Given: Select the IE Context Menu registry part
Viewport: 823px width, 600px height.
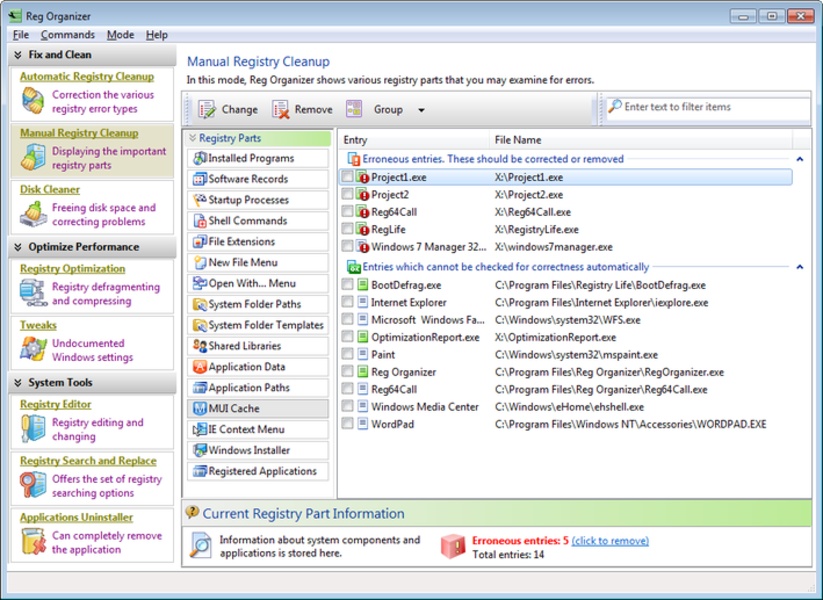Looking at the screenshot, I should click(258, 429).
